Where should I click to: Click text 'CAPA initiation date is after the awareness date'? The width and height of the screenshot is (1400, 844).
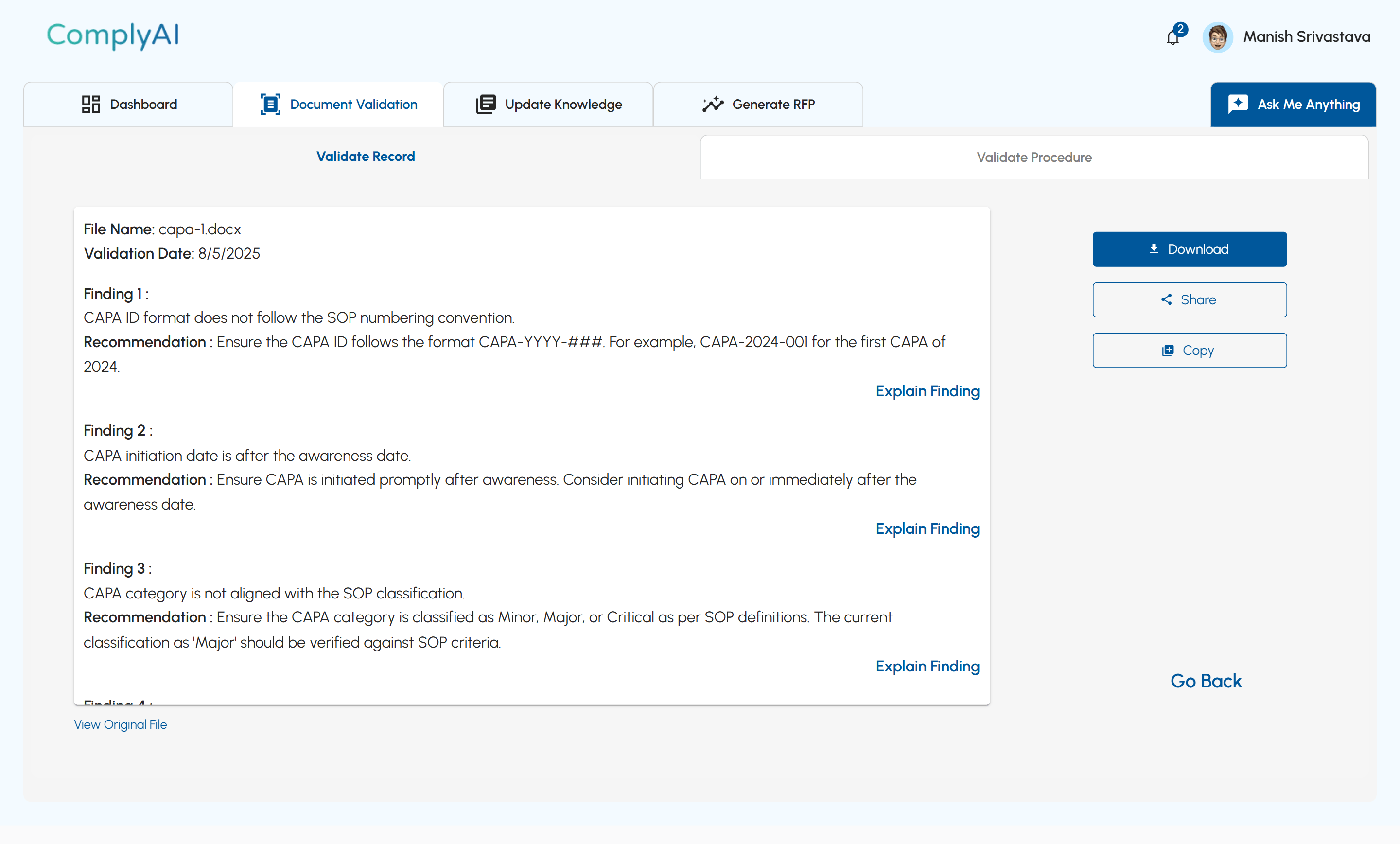click(246, 456)
